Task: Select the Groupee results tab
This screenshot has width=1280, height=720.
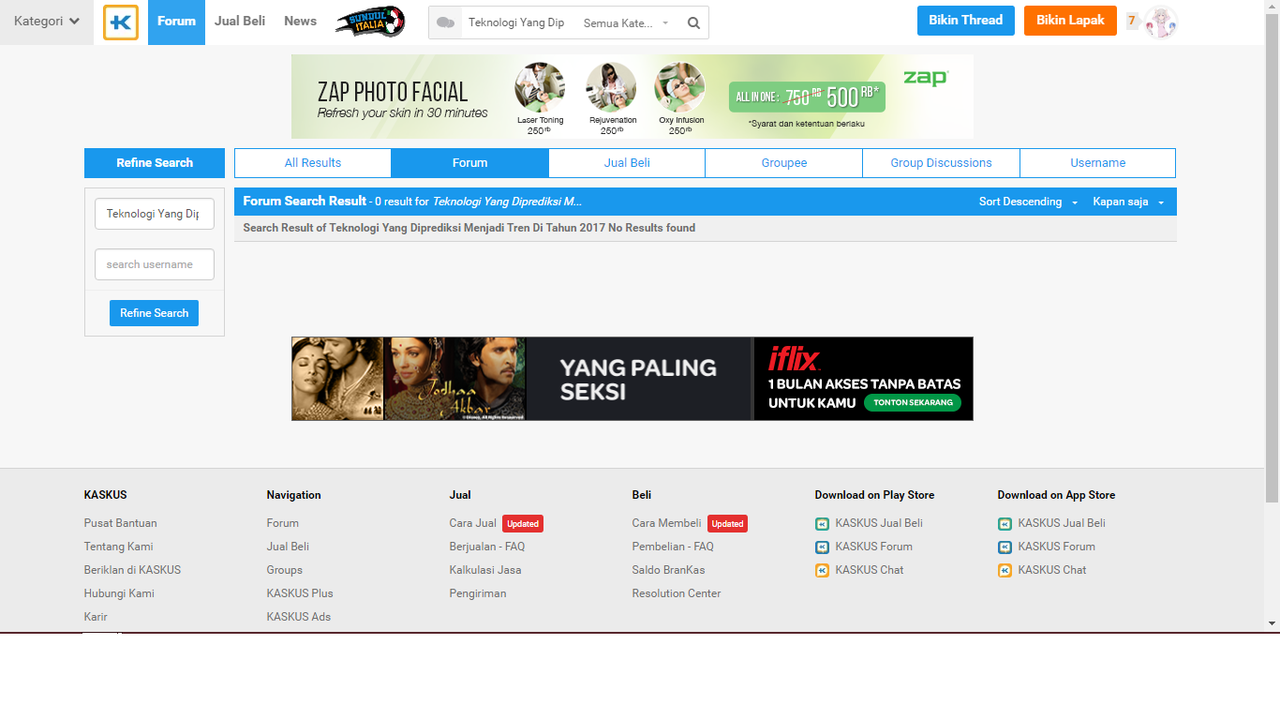Action: [784, 163]
